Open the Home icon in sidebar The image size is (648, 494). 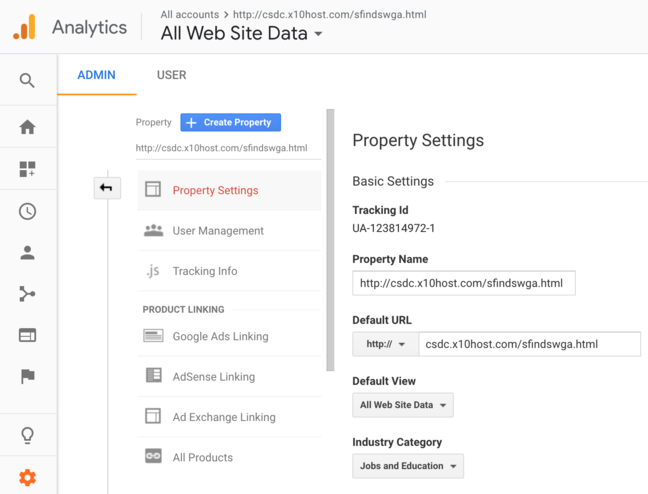coord(27,127)
